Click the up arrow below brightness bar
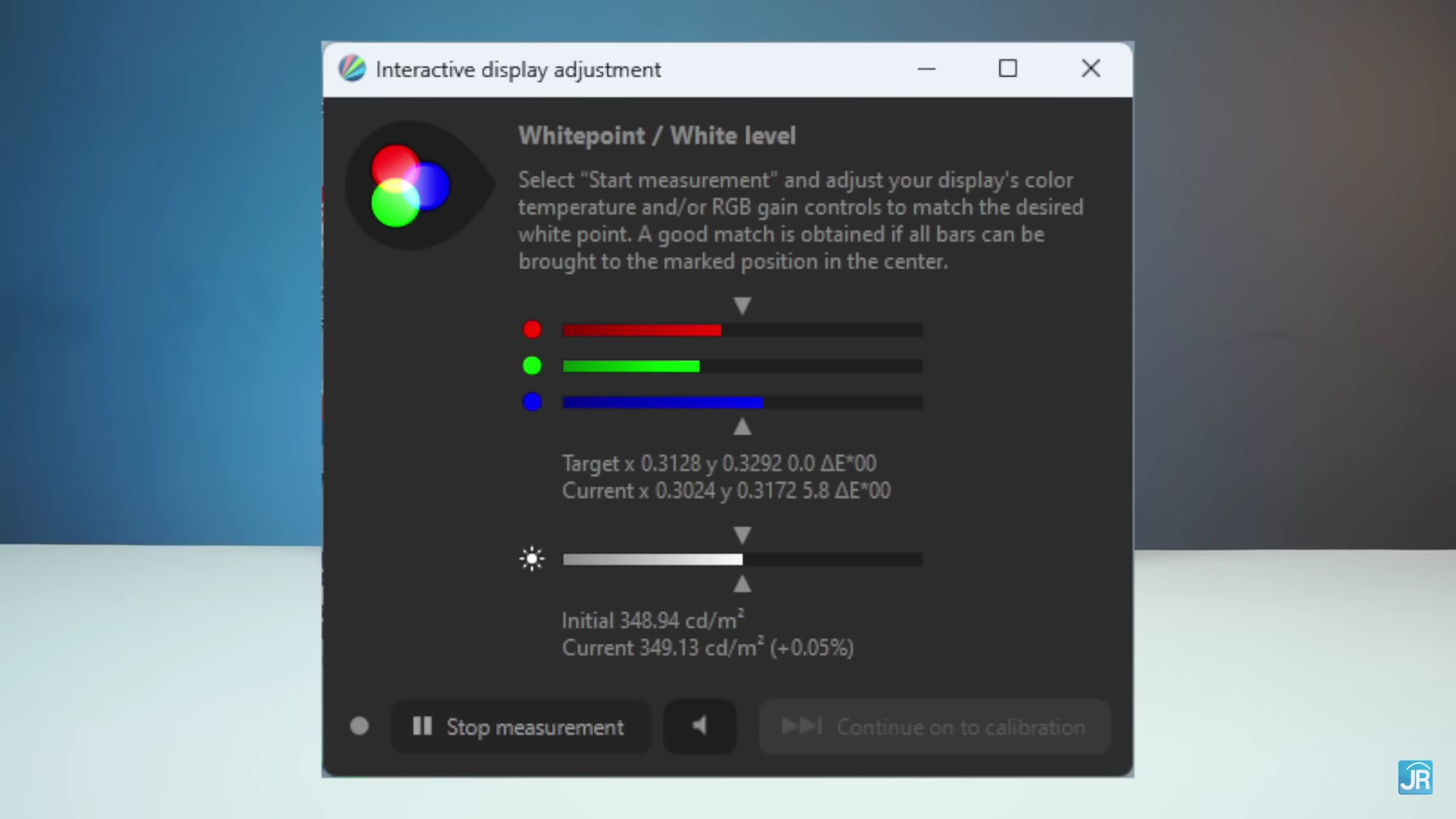The width and height of the screenshot is (1456, 819). [x=742, y=584]
